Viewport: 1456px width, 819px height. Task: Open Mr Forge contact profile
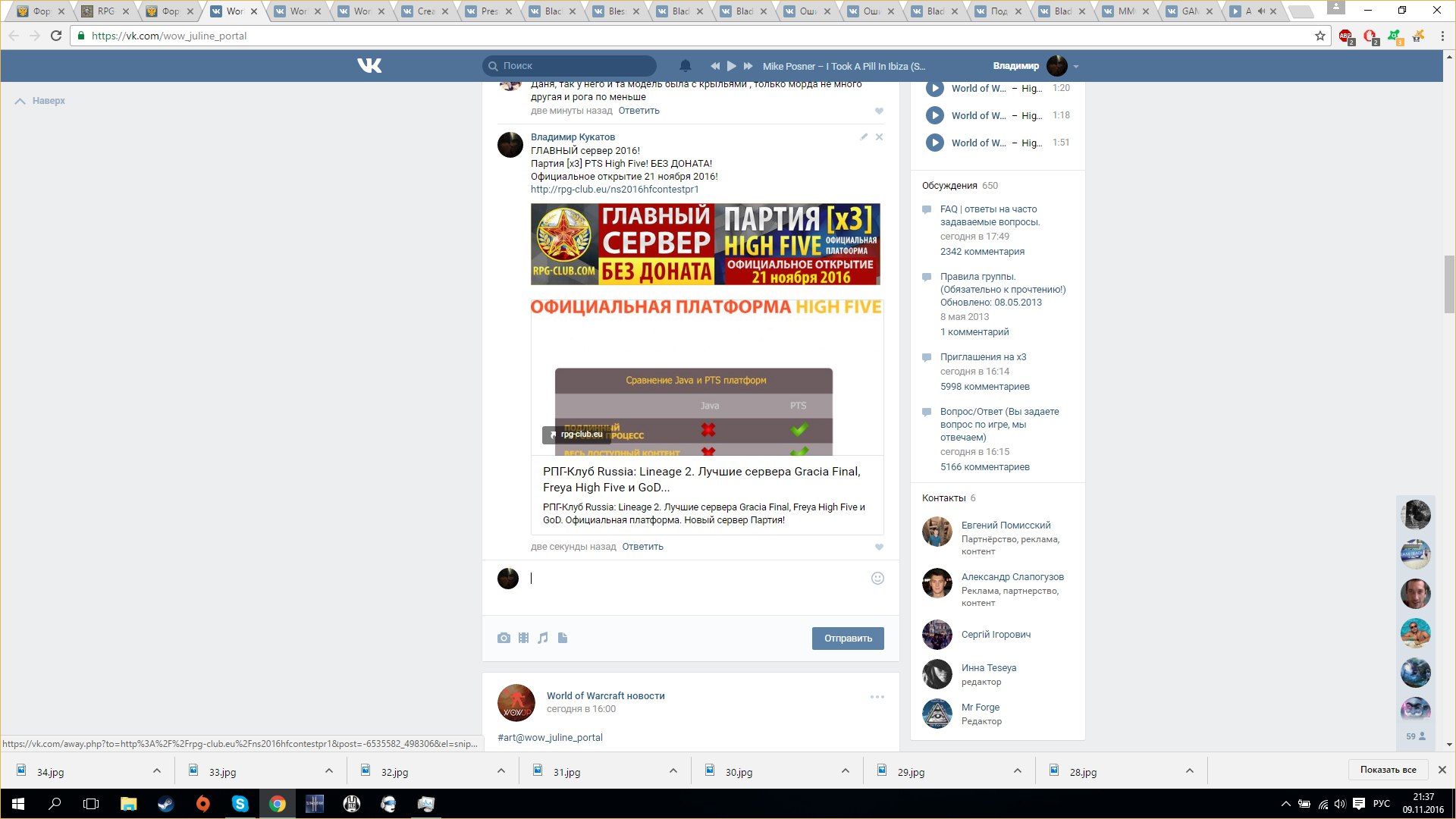point(981,708)
